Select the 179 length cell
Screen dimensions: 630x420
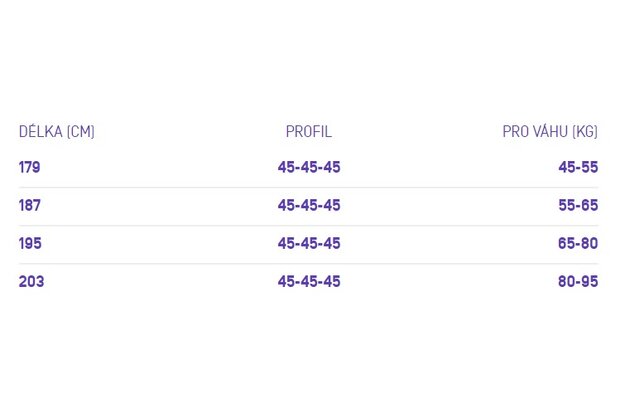tap(29, 167)
